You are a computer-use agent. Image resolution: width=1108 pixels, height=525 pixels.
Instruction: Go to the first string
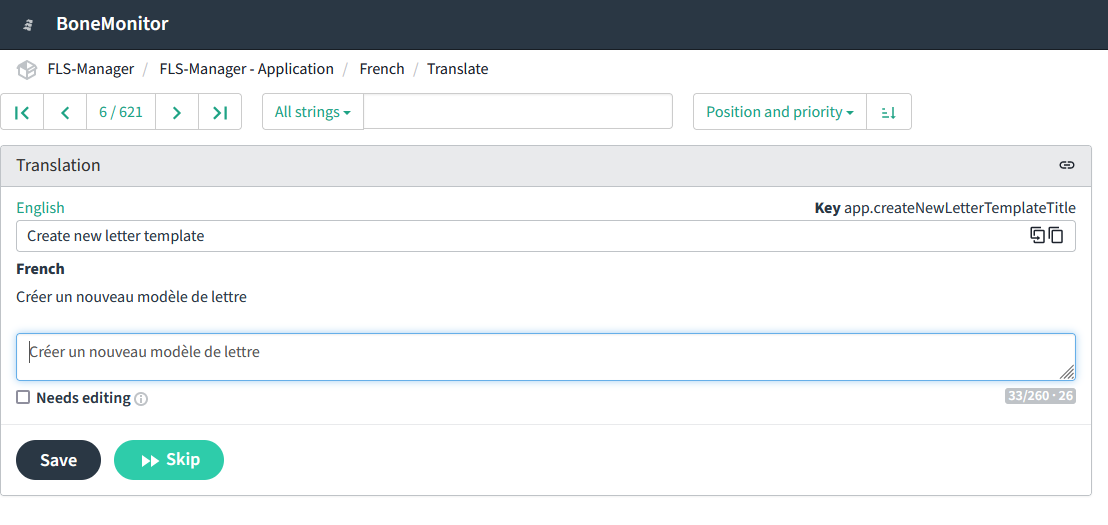22,112
